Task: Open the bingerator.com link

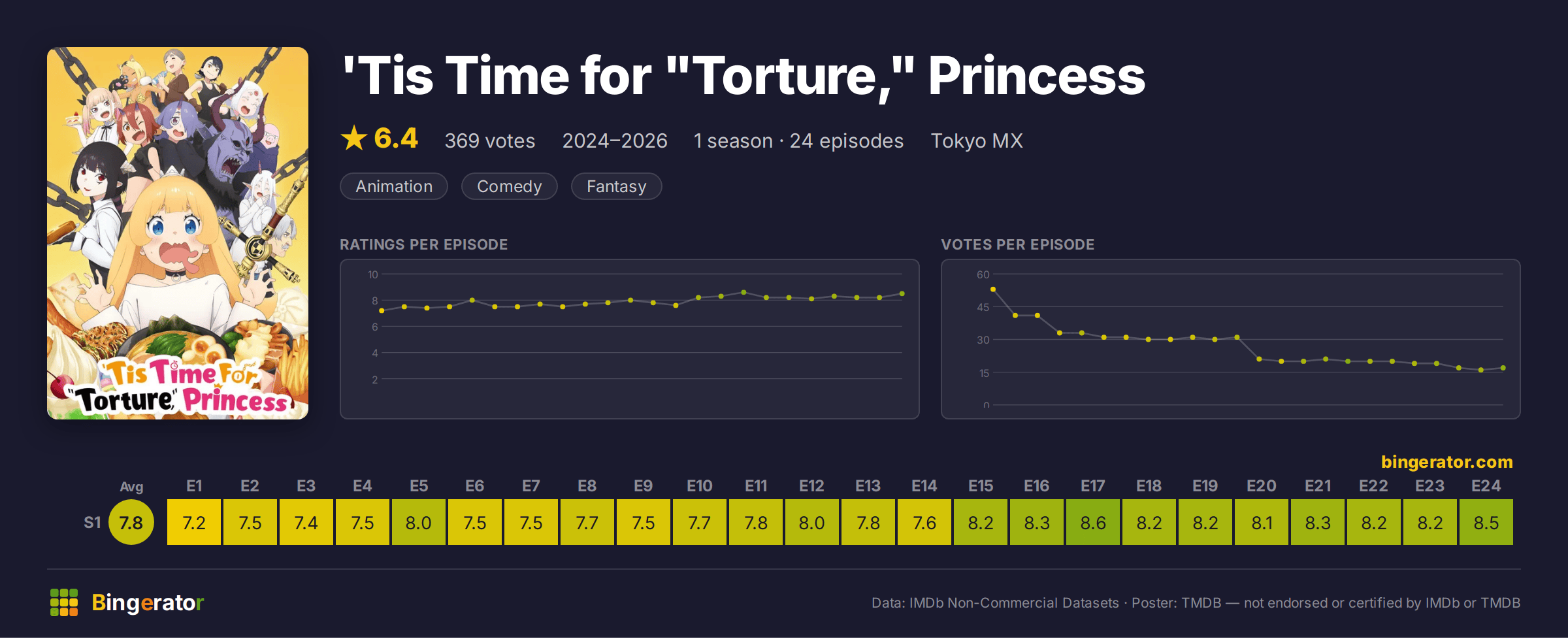Action: (x=1446, y=462)
